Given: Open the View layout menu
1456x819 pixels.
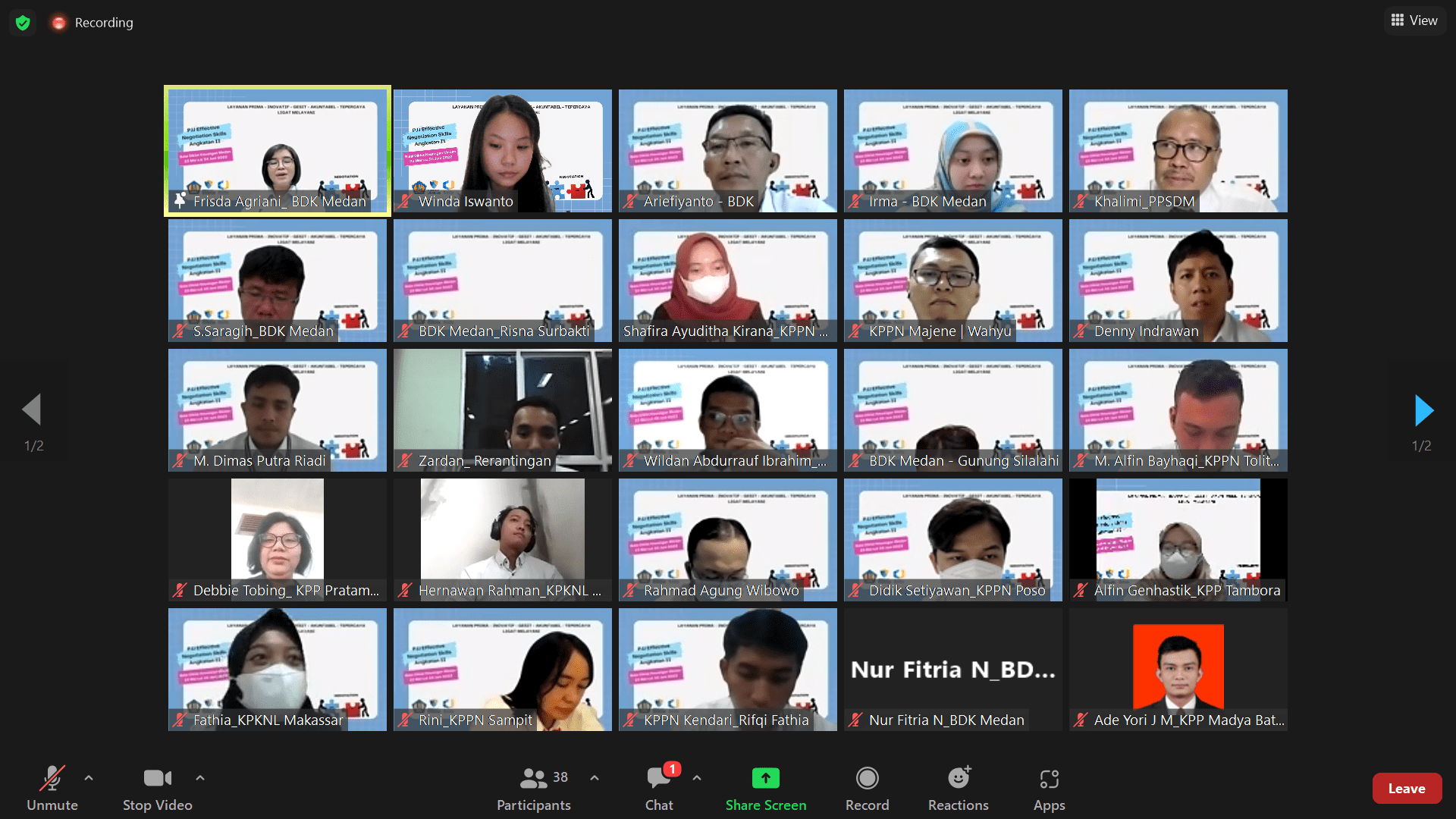Looking at the screenshot, I should point(1414,20).
